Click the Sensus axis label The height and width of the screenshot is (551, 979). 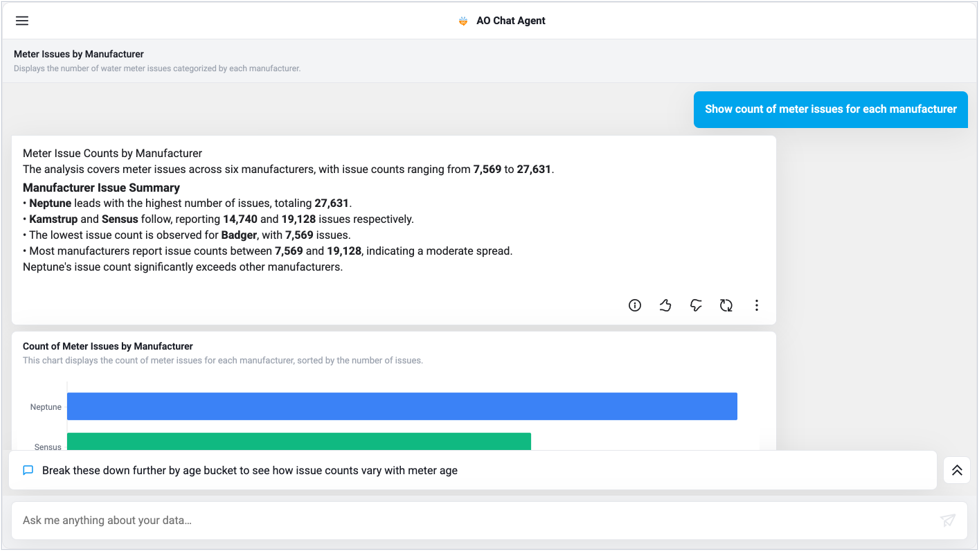pos(47,447)
